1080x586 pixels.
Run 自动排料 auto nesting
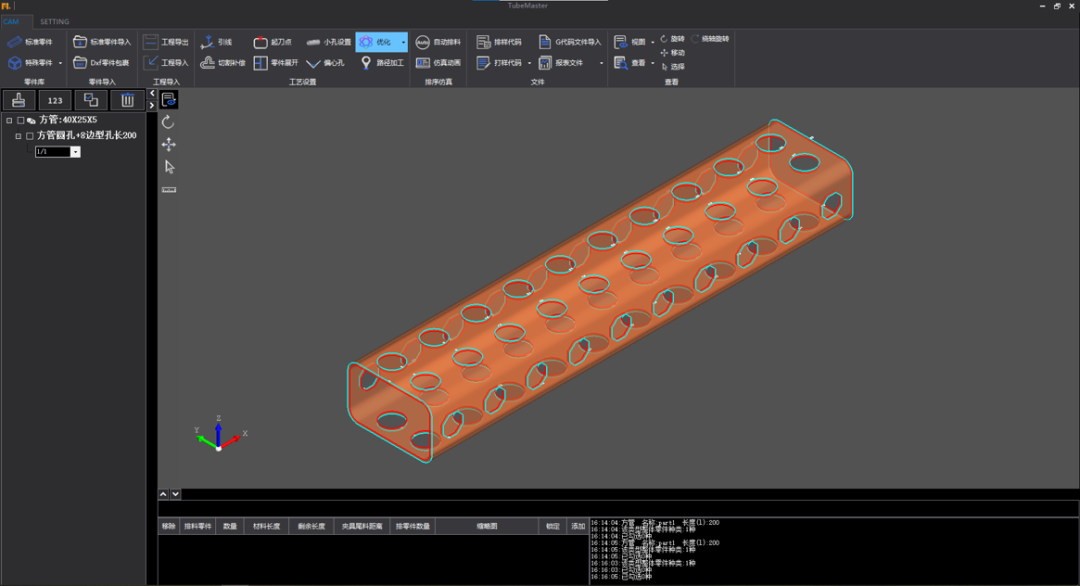[x=438, y=42]
